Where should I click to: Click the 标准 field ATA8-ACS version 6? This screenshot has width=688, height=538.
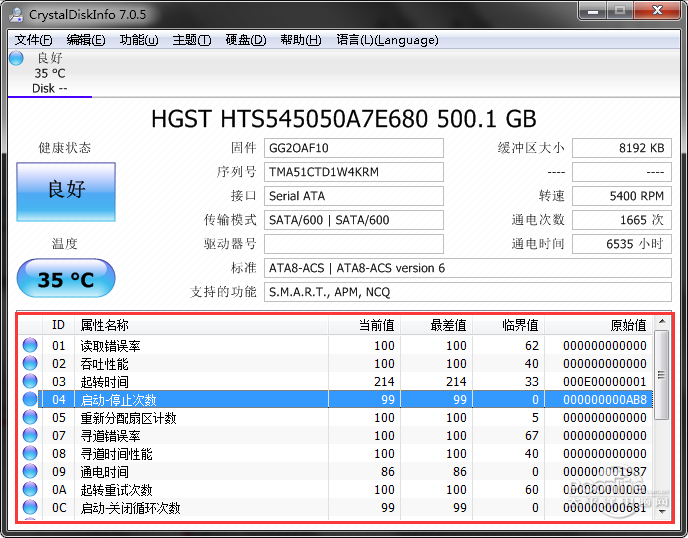tap(468, 268)
